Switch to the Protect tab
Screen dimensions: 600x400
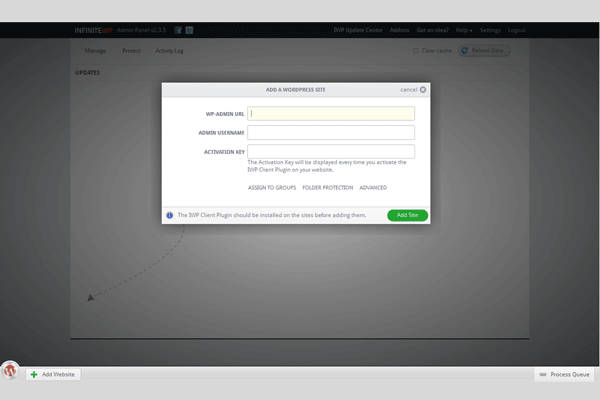[x=131, y=50]
